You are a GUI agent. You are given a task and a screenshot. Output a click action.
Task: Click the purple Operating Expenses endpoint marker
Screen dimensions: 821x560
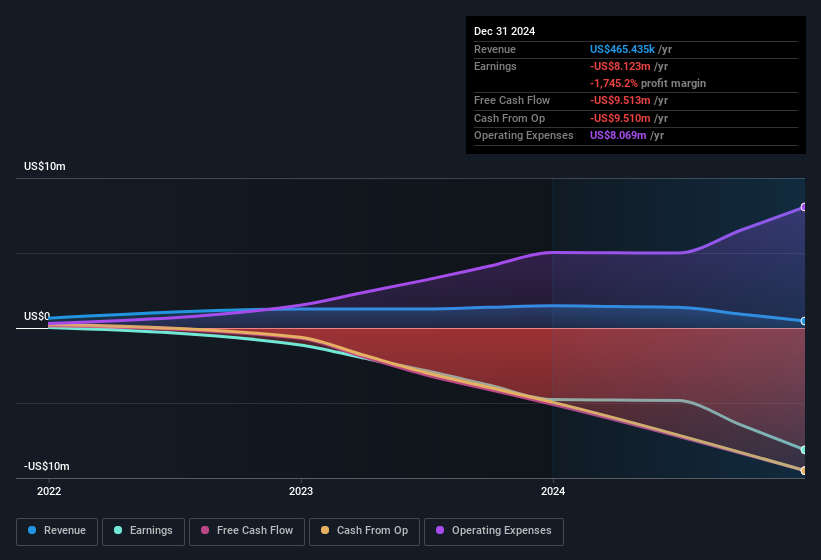[803, 207]
